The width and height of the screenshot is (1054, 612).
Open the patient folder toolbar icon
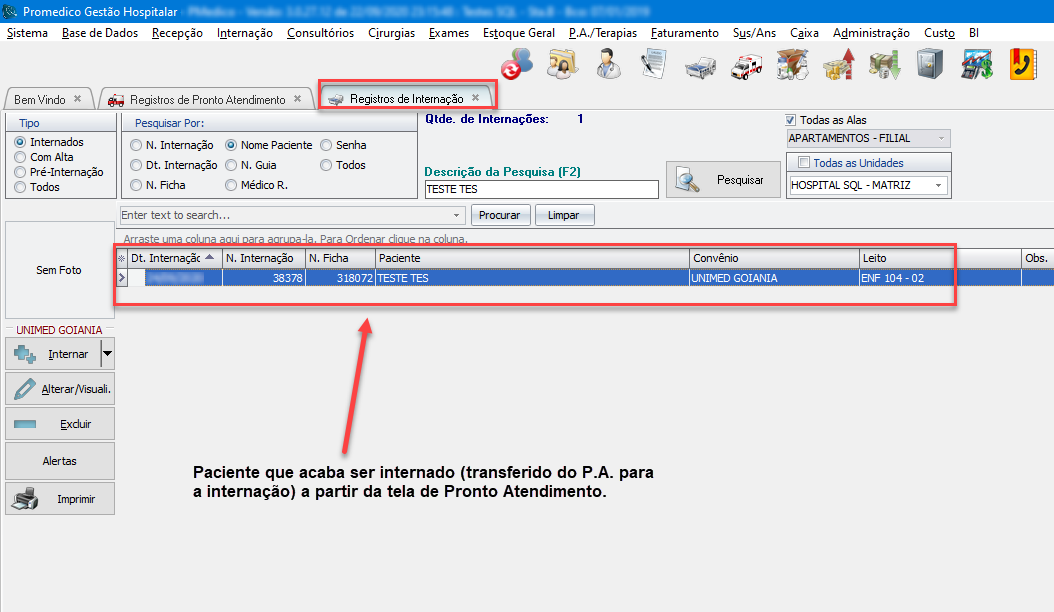click(x=562, y=66)
